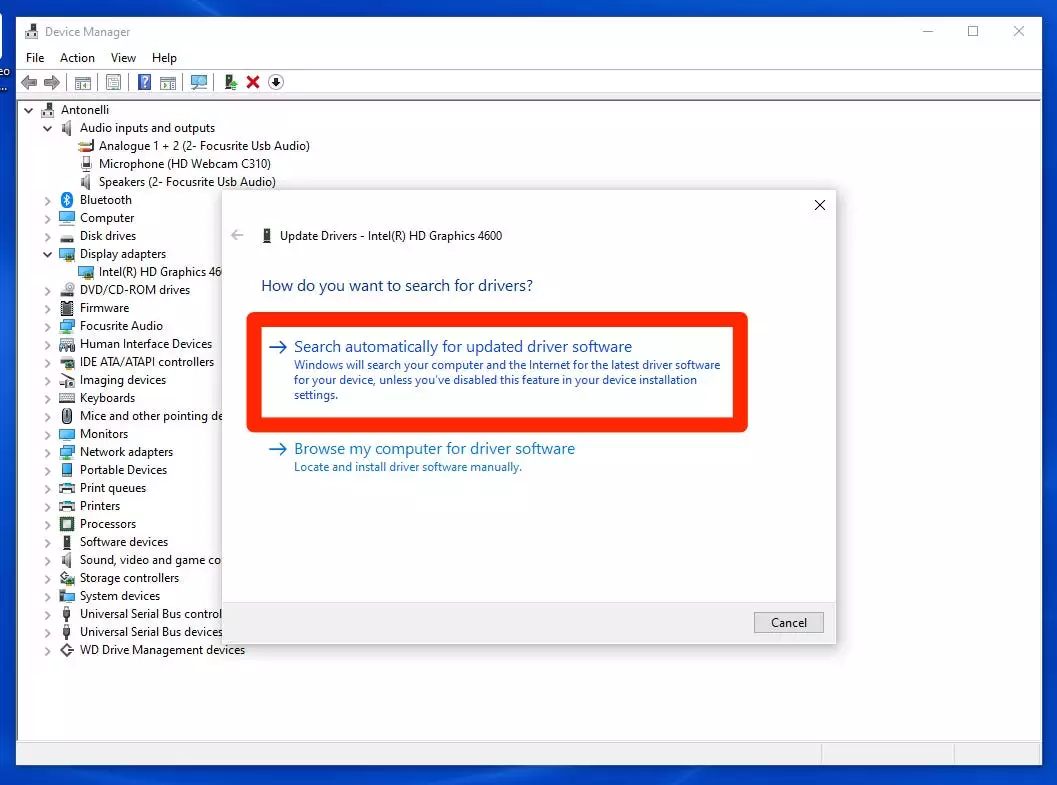Viewport: 1057px width, 785px height.
Task: Click the Firmware category icon
Action: point(67,308)
